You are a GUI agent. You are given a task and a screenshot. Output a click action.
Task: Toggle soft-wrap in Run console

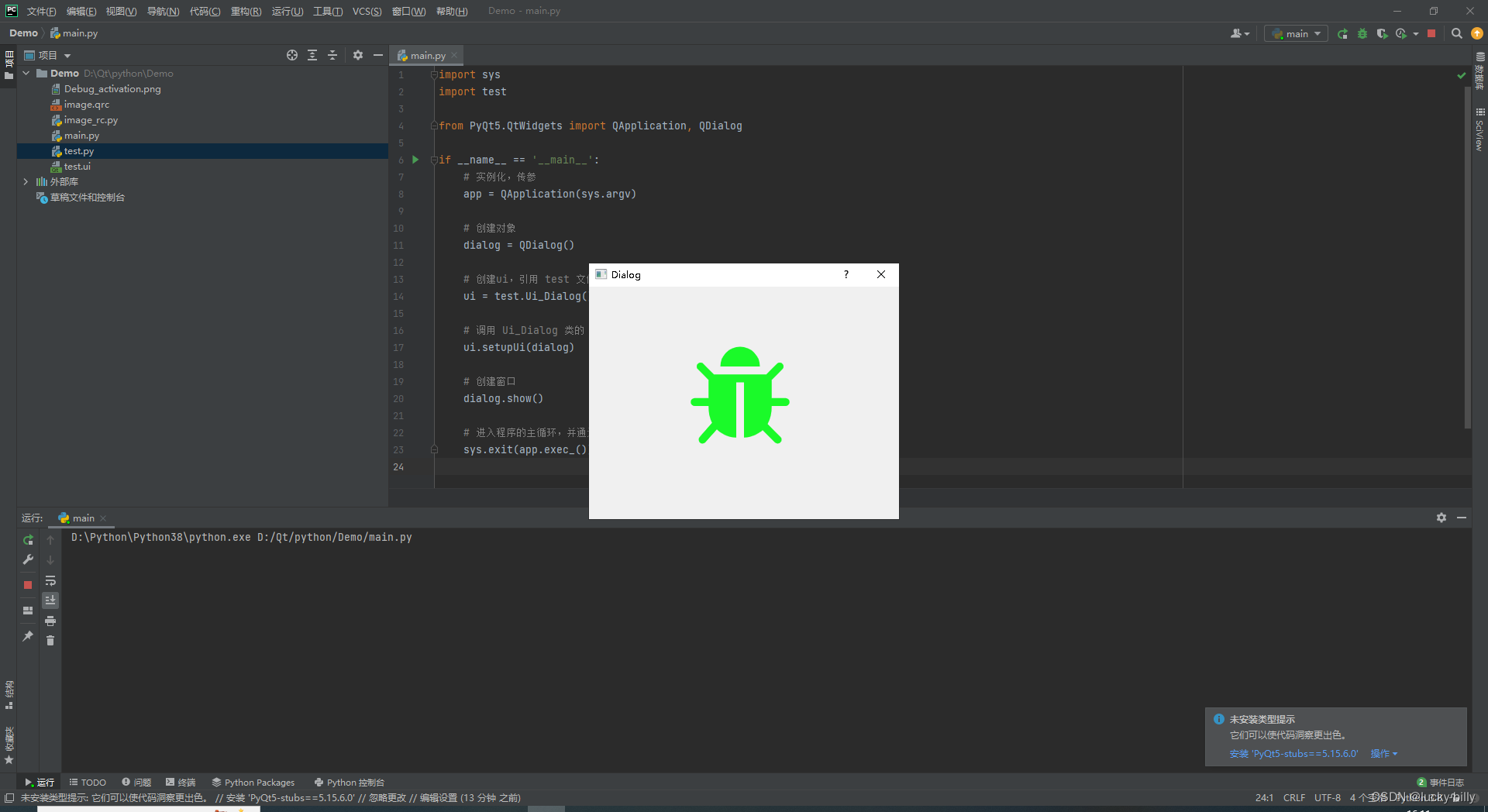coord(50,580)
